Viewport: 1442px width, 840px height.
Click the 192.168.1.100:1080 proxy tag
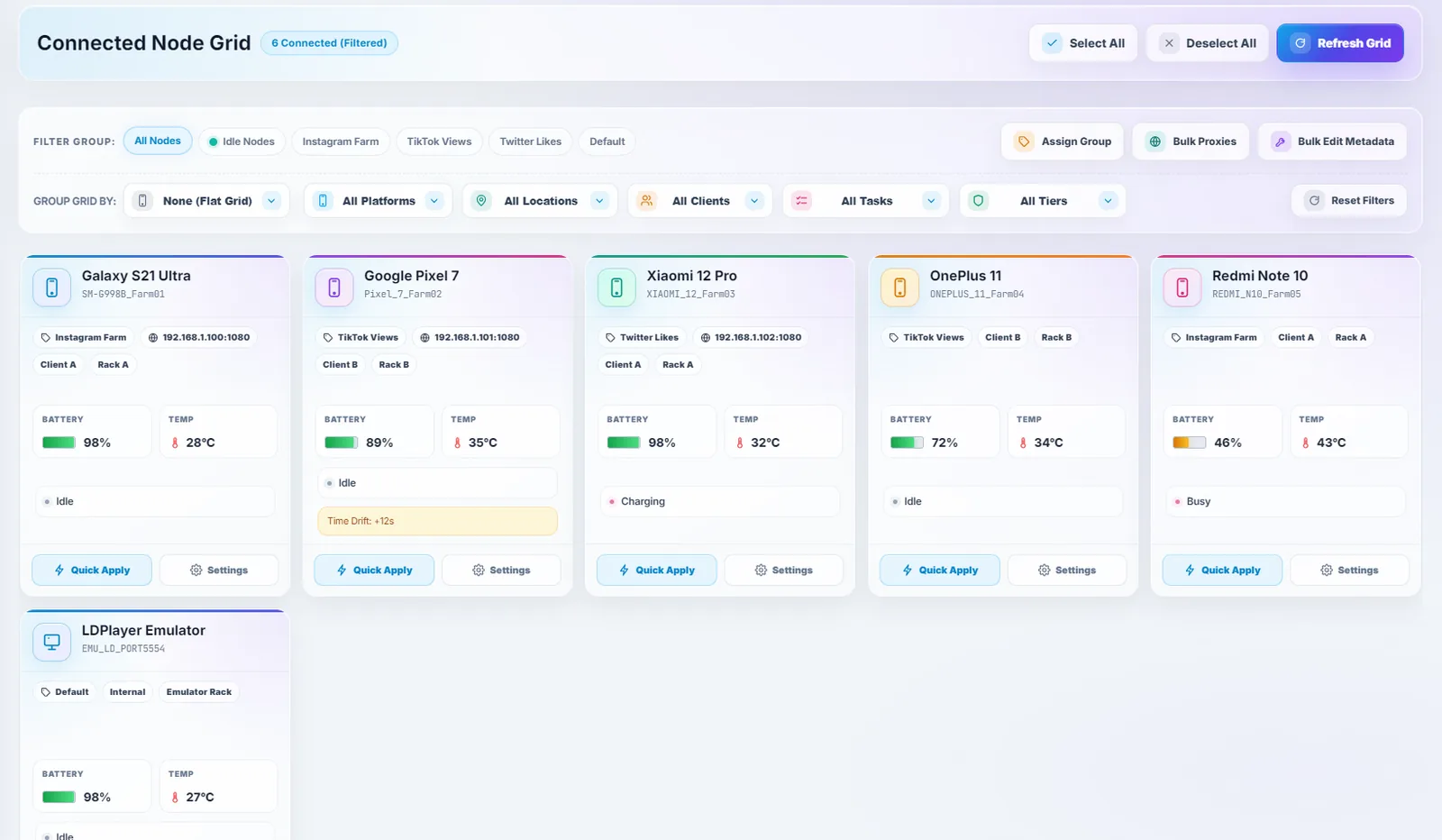pos(198,338)
